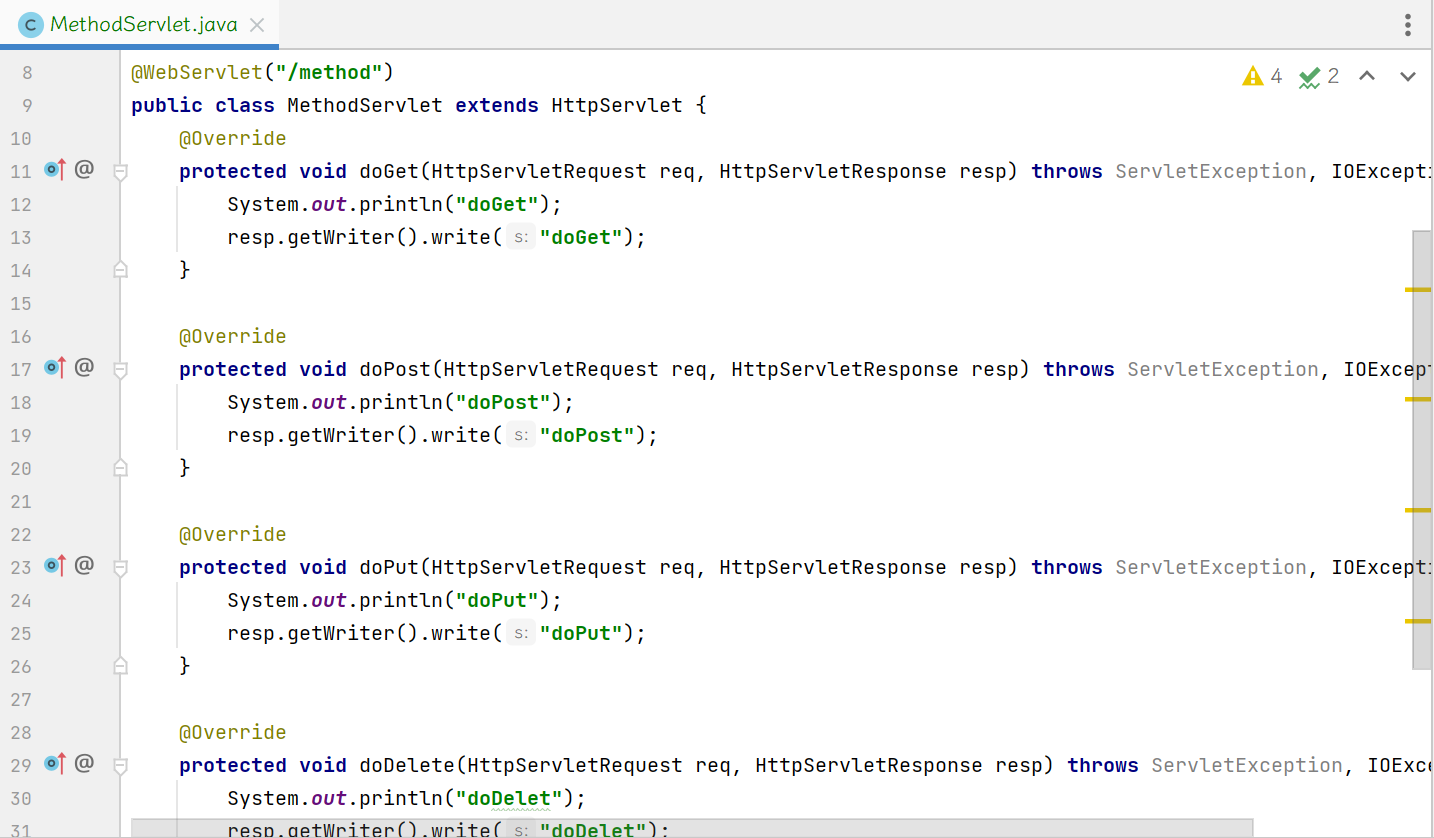Collapse the doDelete method at line 29
This screenshot has width=1434, height=838.
click(x=120, y=766)
